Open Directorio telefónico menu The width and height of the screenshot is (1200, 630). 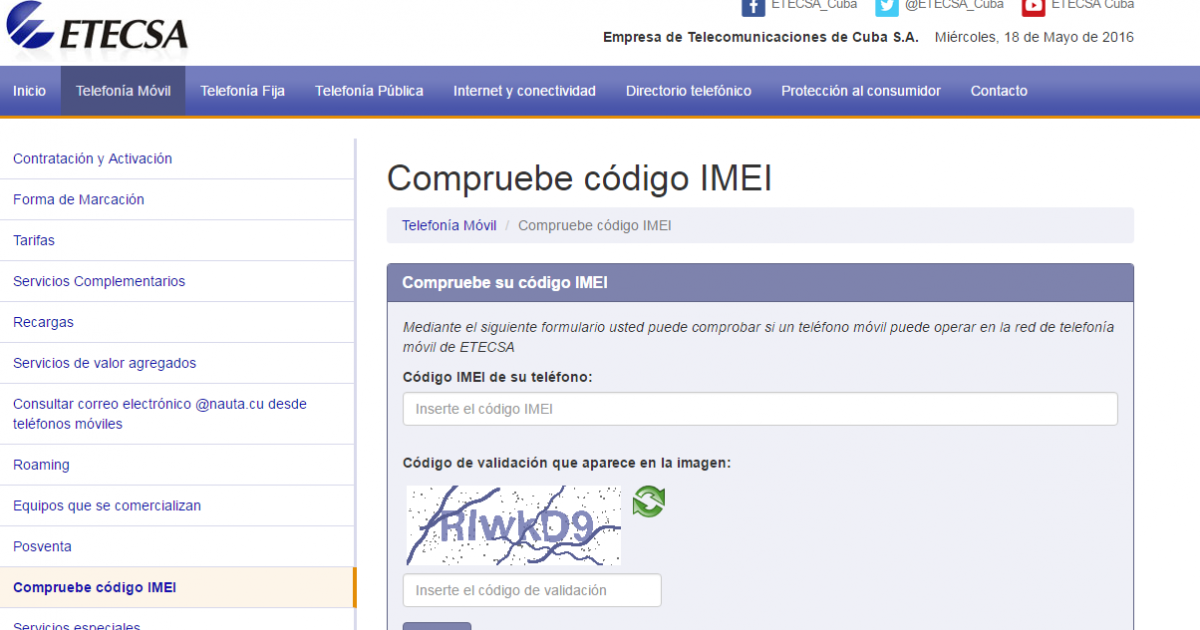click(689, 91)
